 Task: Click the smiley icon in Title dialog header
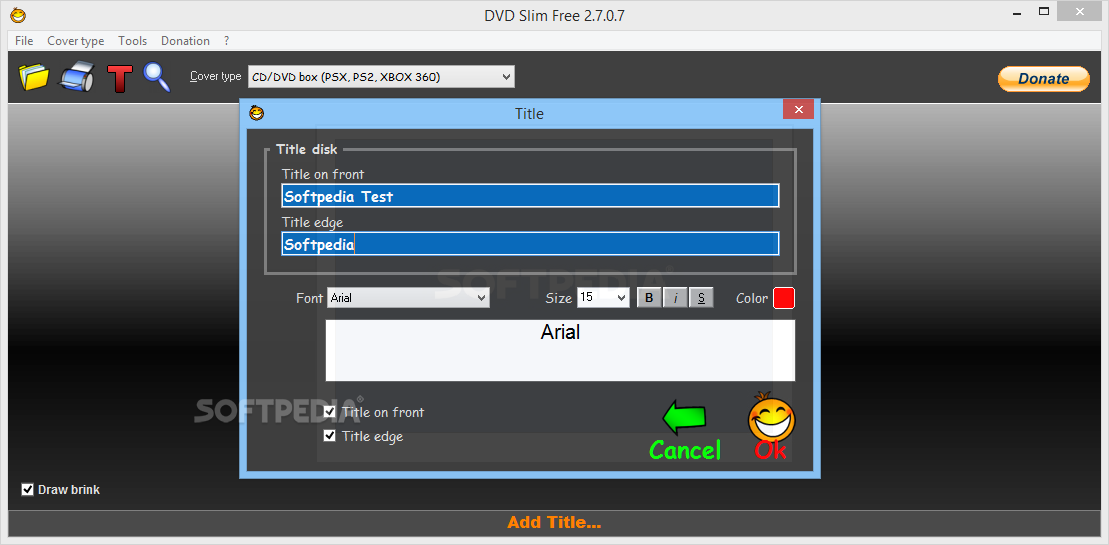tap(257, 113)
